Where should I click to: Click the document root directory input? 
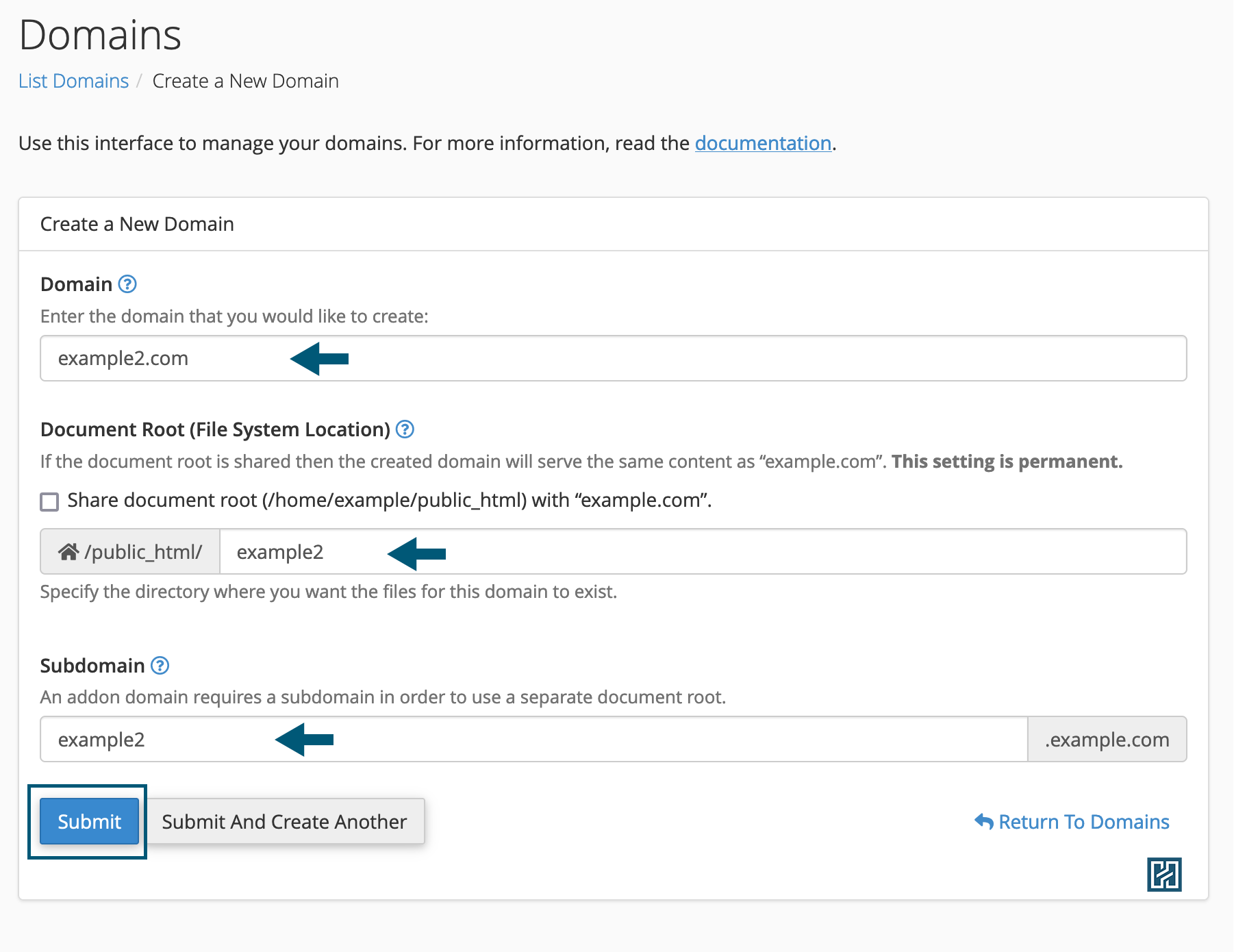pyautogui.click(x=753, y=552)
